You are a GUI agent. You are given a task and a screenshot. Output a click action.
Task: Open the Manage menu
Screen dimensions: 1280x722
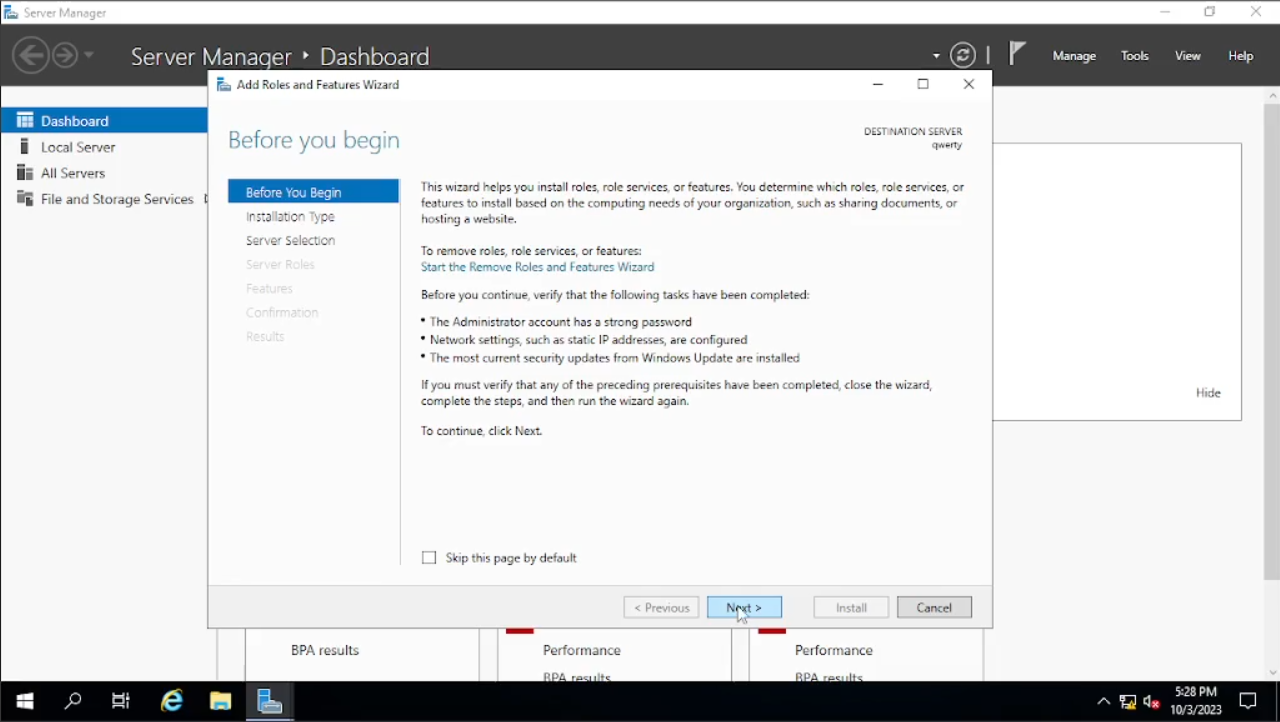pos(1074,56)
